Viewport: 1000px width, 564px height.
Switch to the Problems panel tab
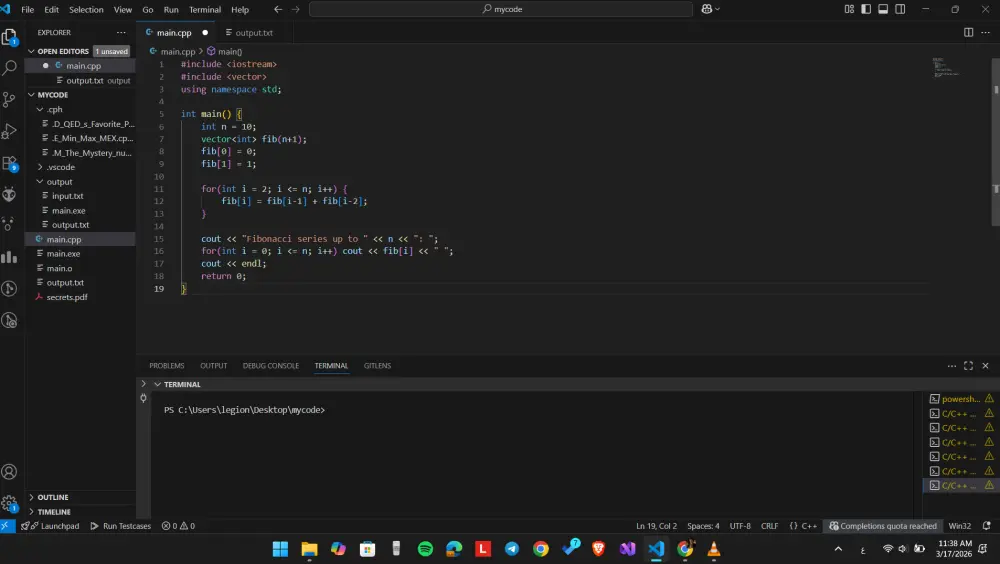[166, 366]
